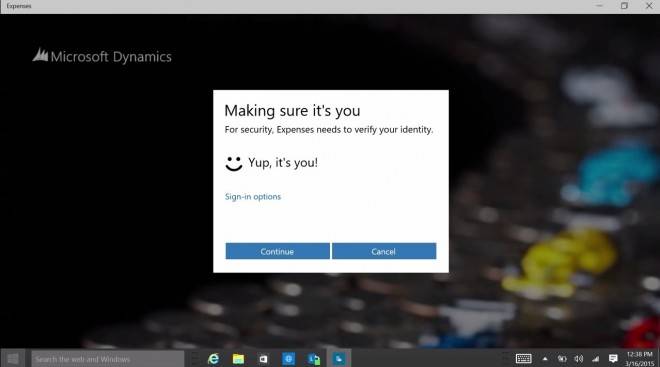
Task: Select the Expenses app taskbar icon
Action: [x=339, y=359]
